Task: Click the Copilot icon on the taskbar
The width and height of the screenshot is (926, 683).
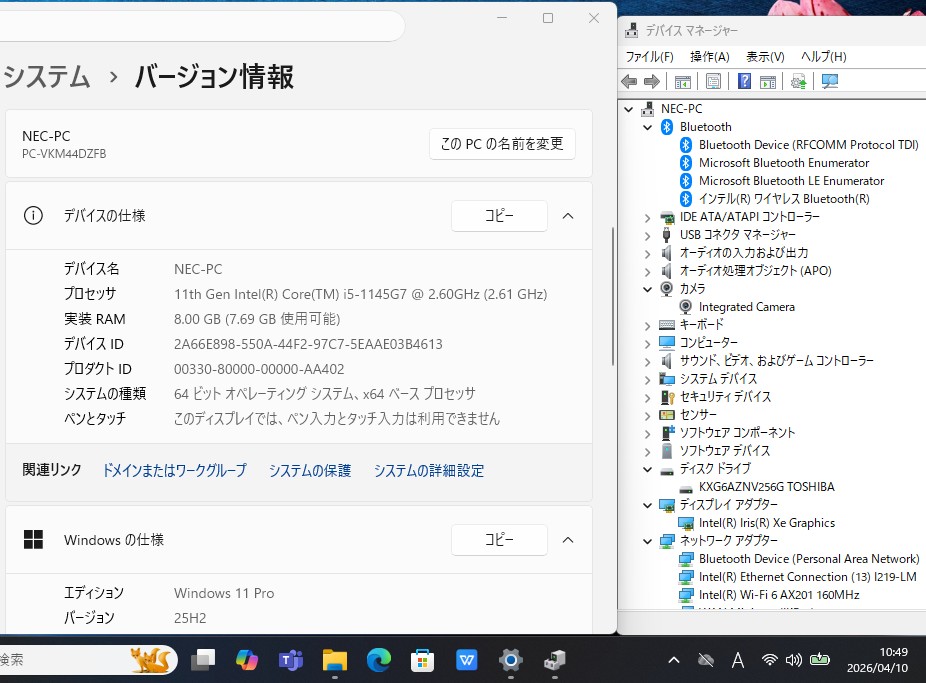Action: coord(246,660)
